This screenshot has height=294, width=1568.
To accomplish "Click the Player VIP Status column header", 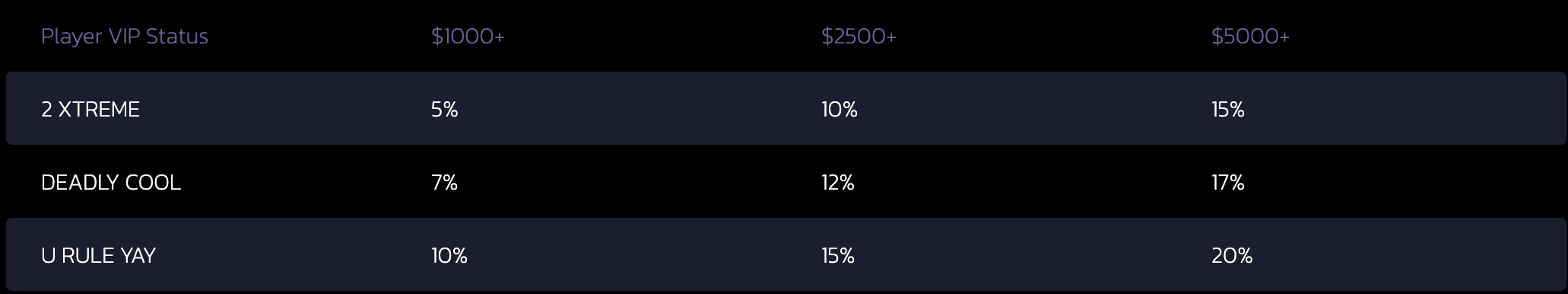I will click(125, 37).
